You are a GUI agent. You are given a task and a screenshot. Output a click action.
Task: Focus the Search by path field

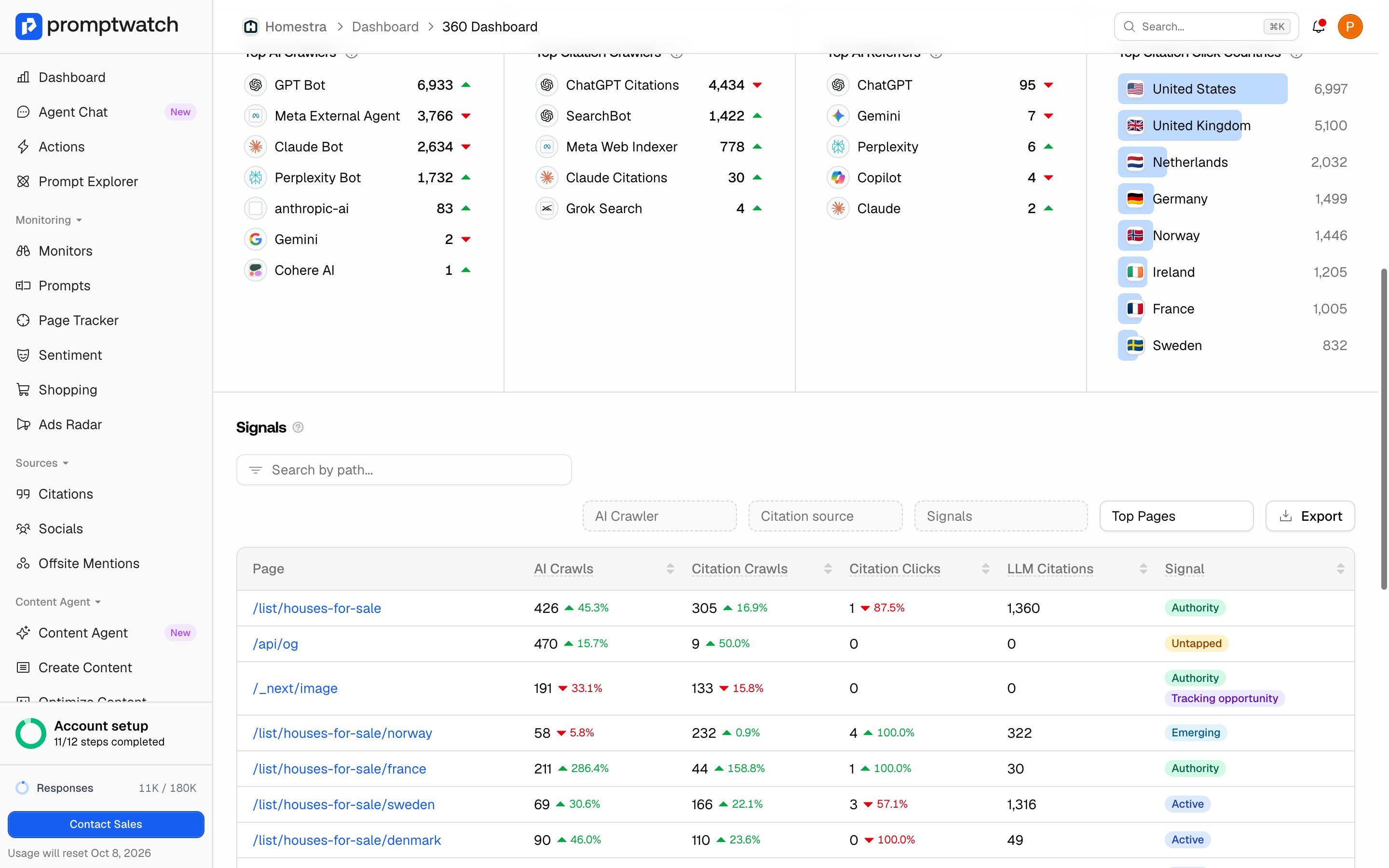pyautogui.click(x=404, y=470)
